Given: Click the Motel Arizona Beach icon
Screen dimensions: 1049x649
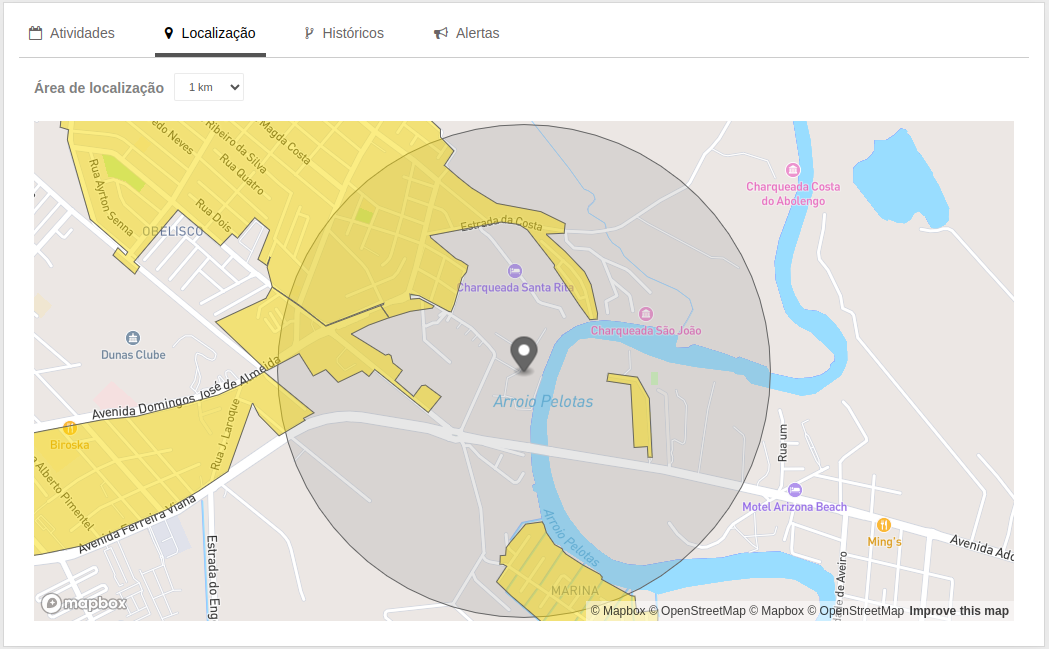Looking at the screenshot, I should (795, 490).
